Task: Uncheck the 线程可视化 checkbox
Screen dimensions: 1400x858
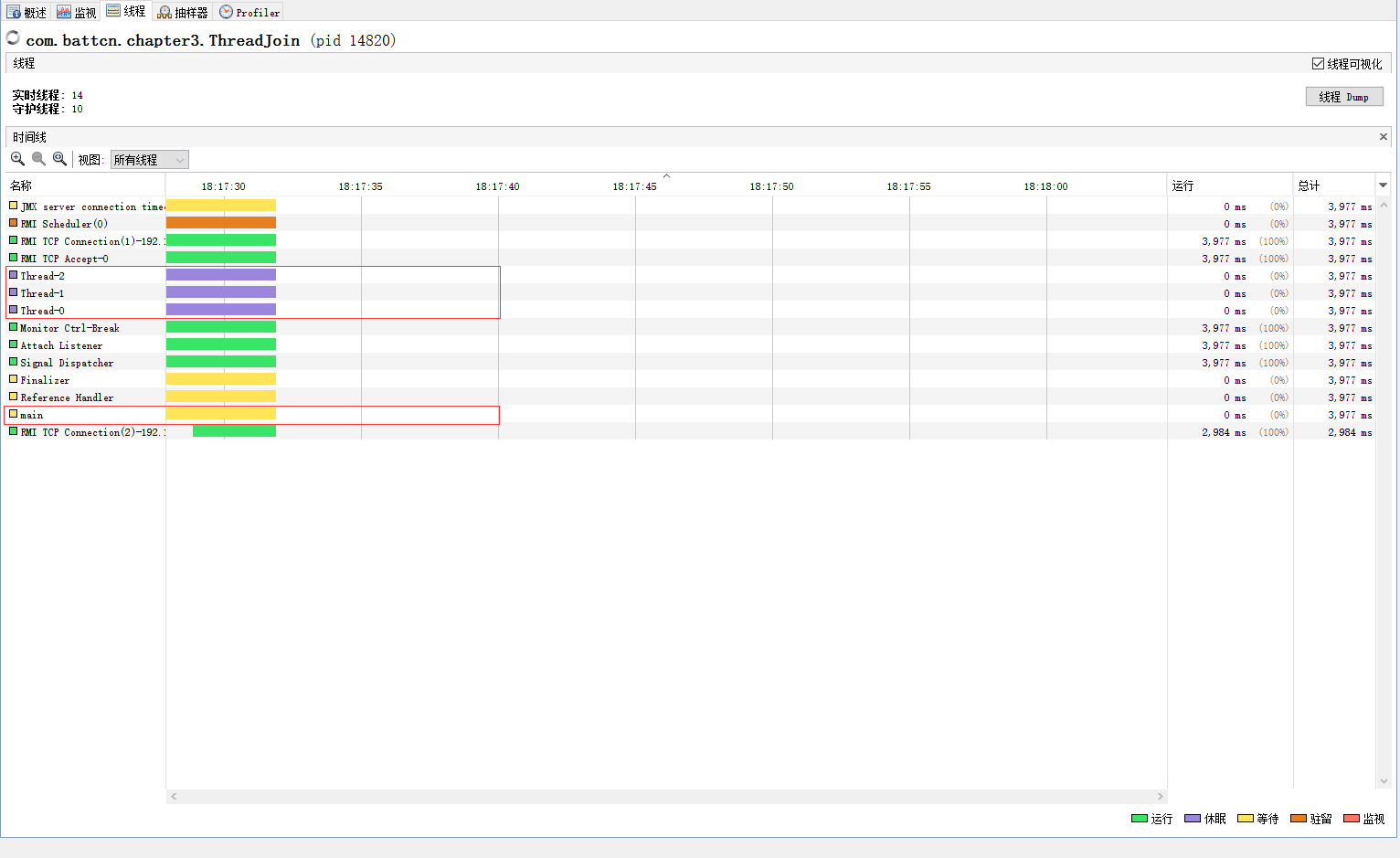Action: (1318, 63)
